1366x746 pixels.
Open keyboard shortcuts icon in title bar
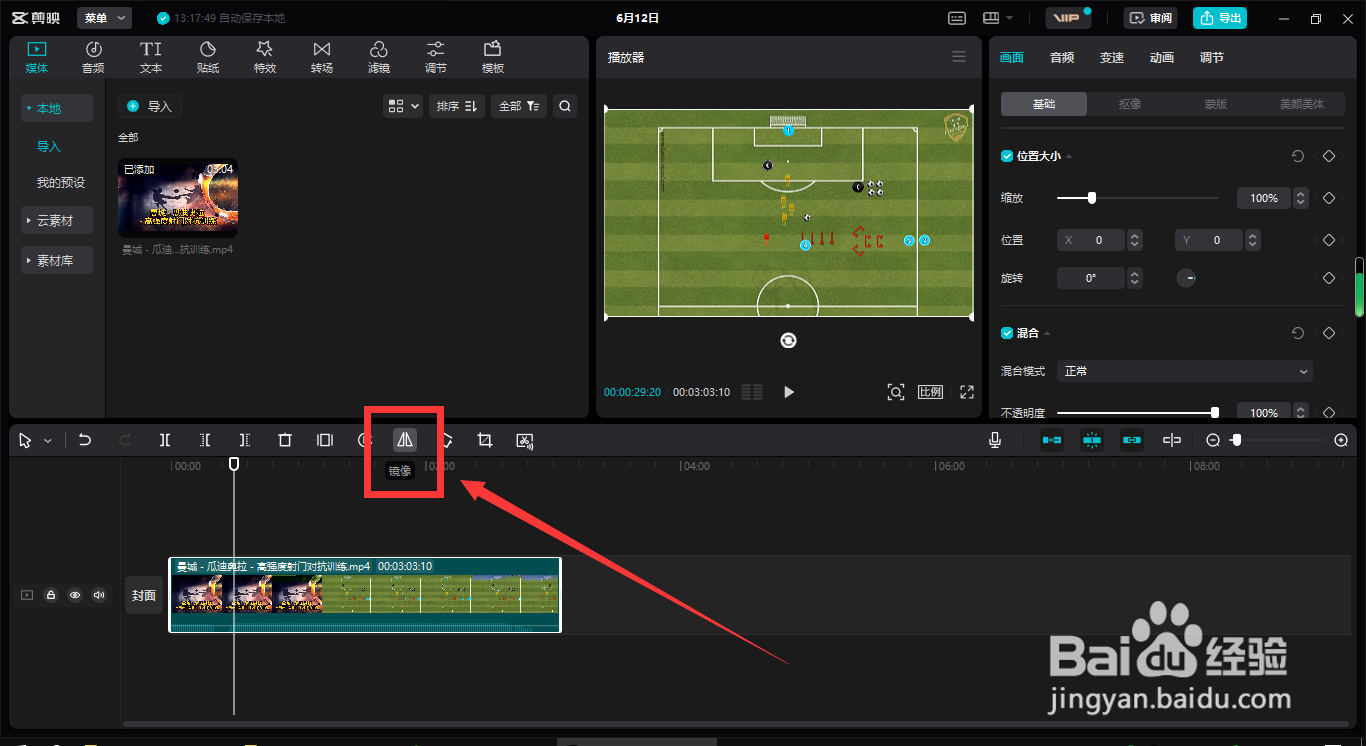957,18
